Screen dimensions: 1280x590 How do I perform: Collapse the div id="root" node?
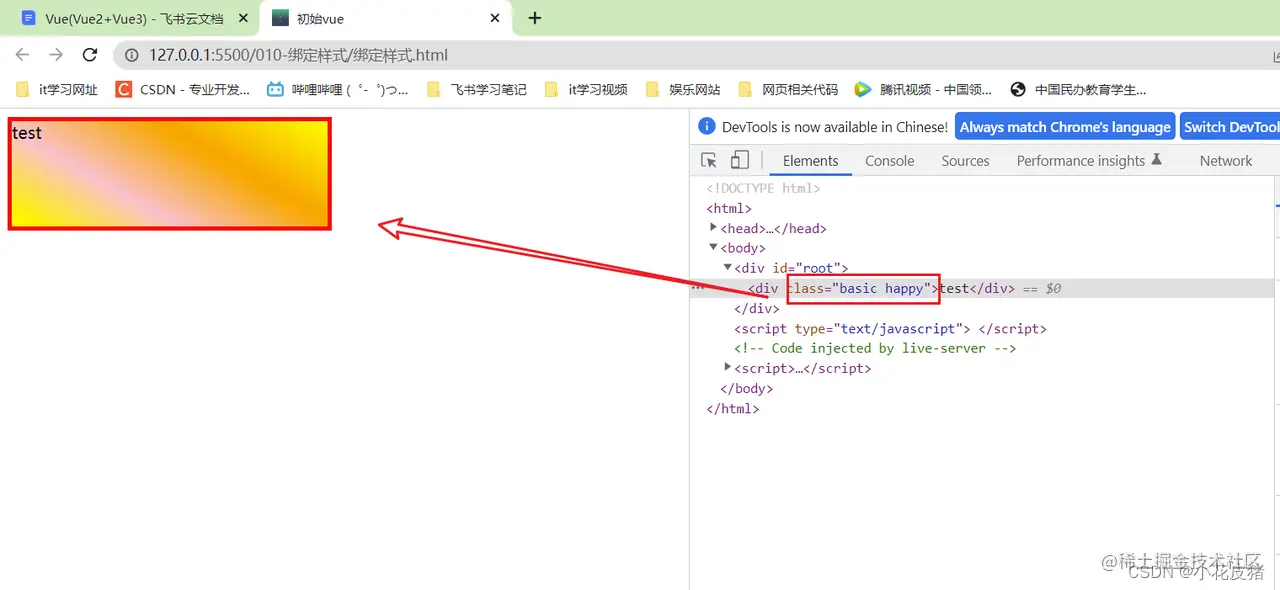point(727,268)
